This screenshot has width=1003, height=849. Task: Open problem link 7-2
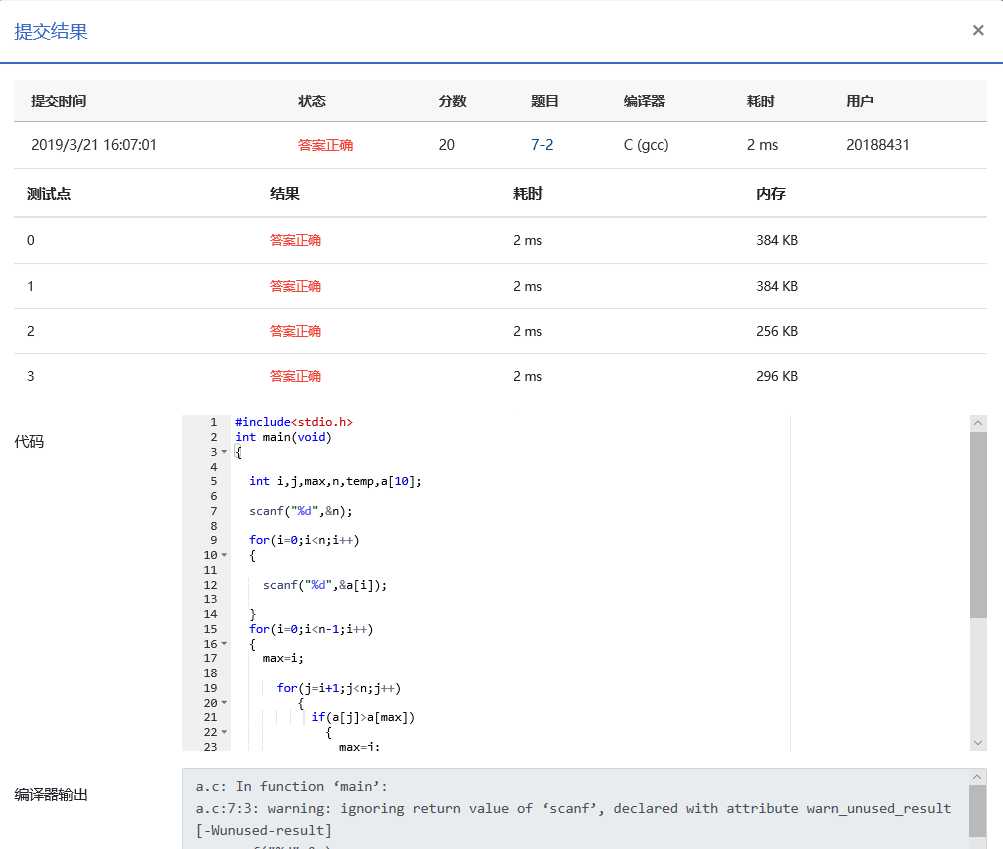(x=542, y=145)
